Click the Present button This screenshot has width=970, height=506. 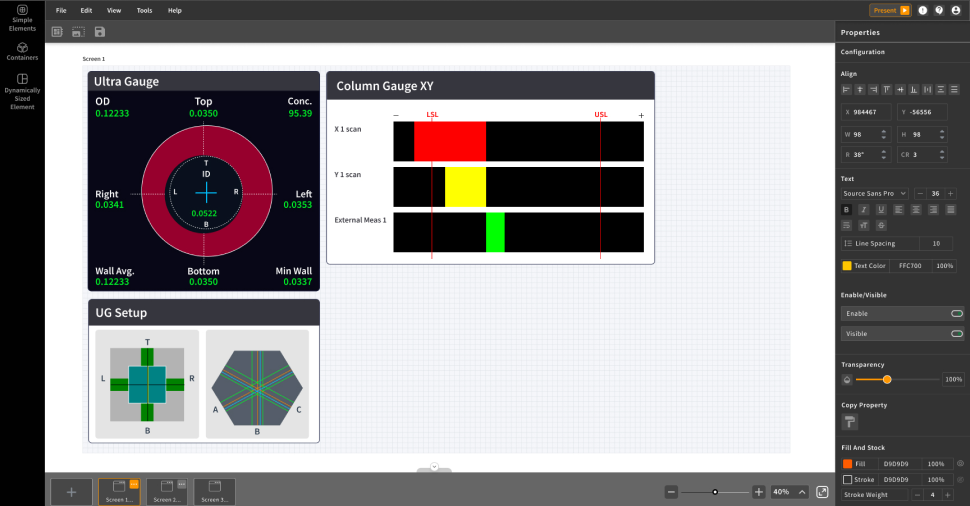coord(889,10)
